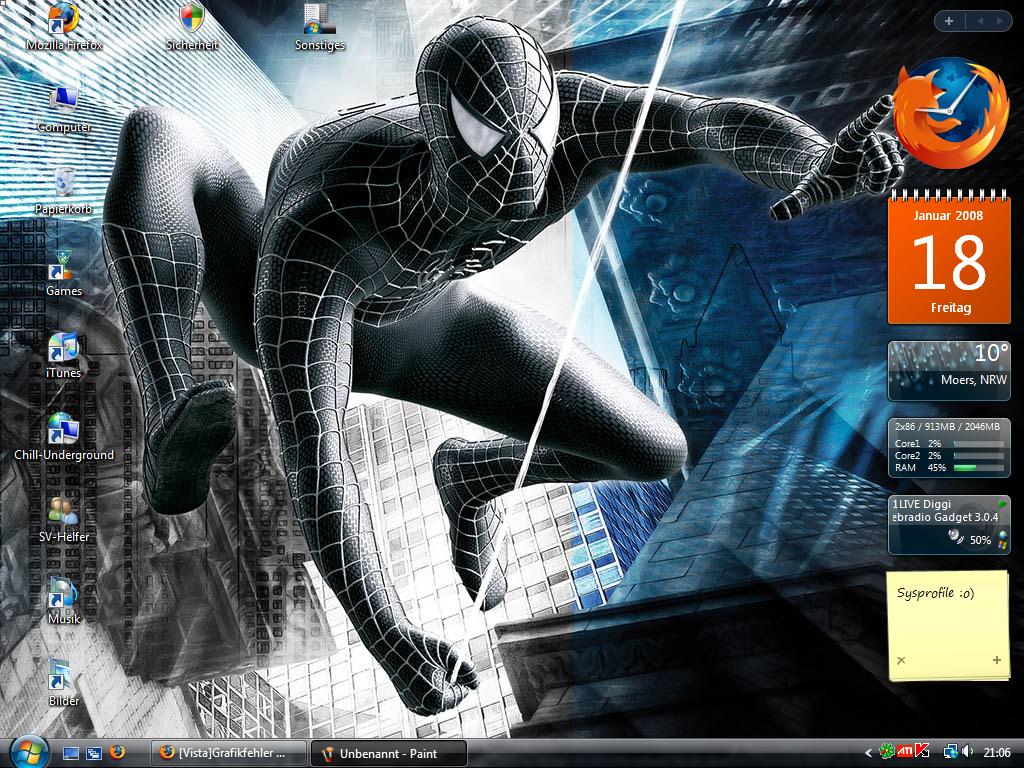Viewport: 1024px width, 768px height.
Task: Open the Windows Start orb
Action: click(29, 752)
